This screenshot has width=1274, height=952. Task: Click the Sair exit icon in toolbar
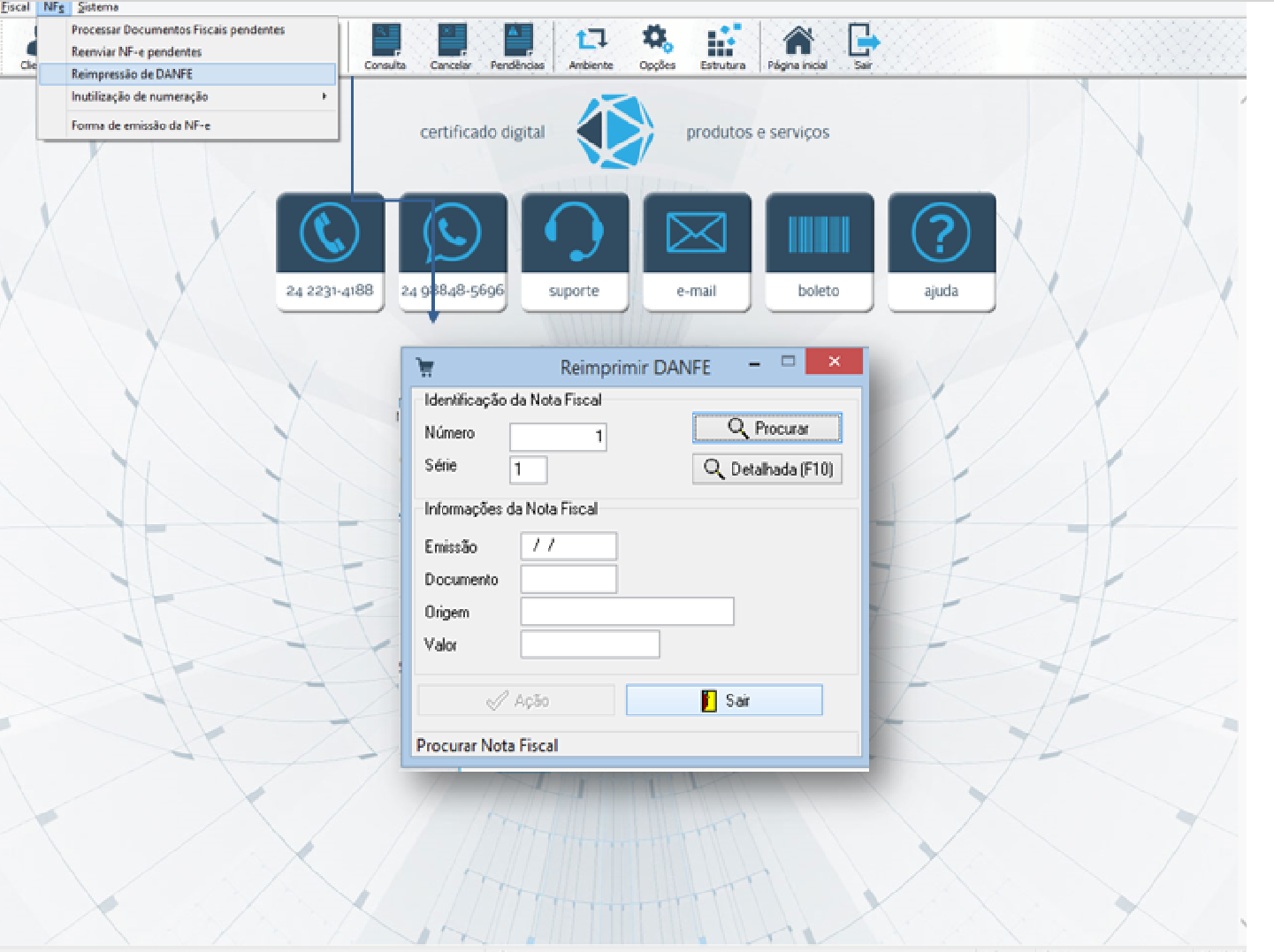point(863,47)
